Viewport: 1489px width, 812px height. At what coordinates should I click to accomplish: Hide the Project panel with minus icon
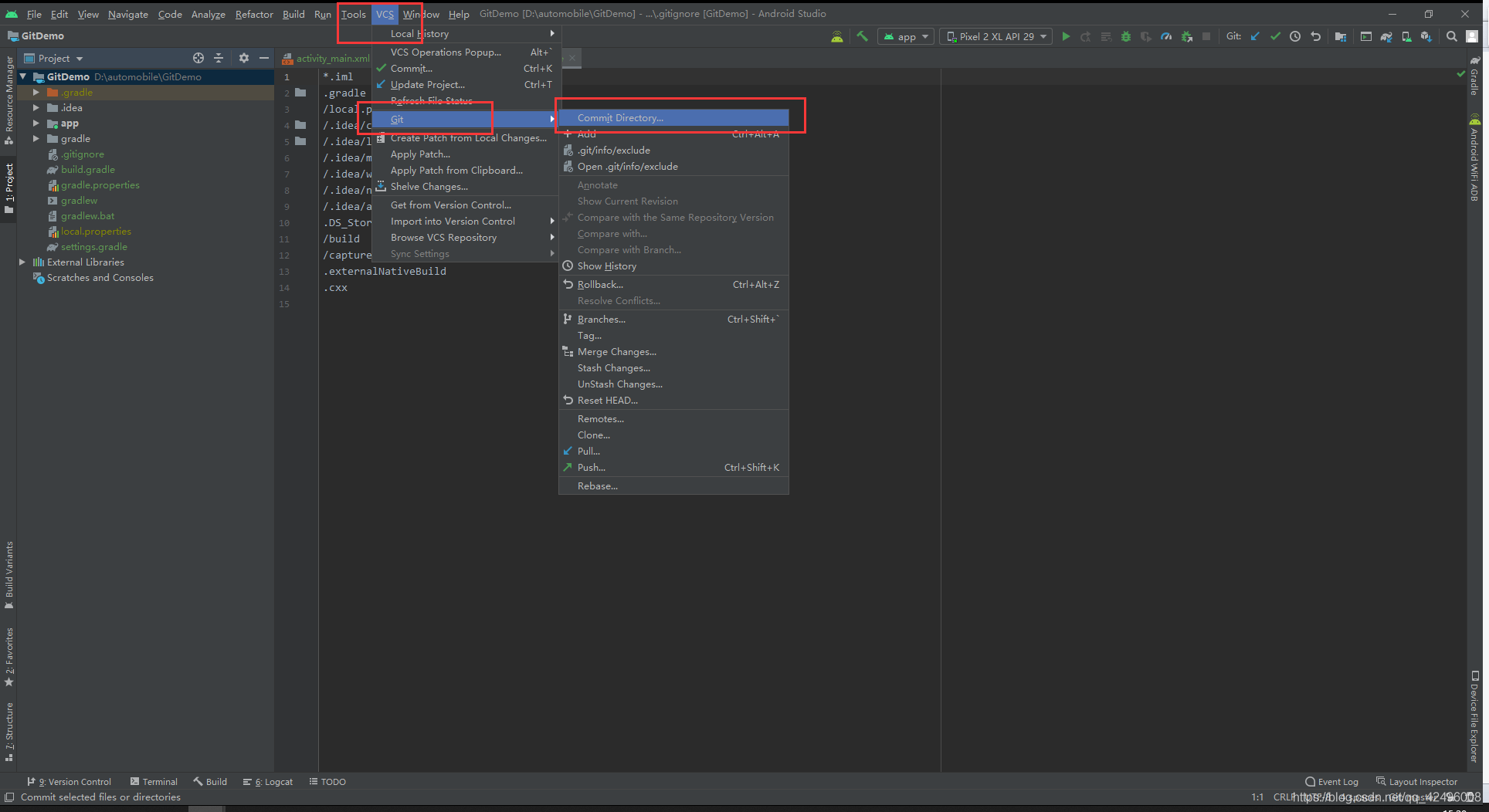pyautogui.click(x=264, y=58)
